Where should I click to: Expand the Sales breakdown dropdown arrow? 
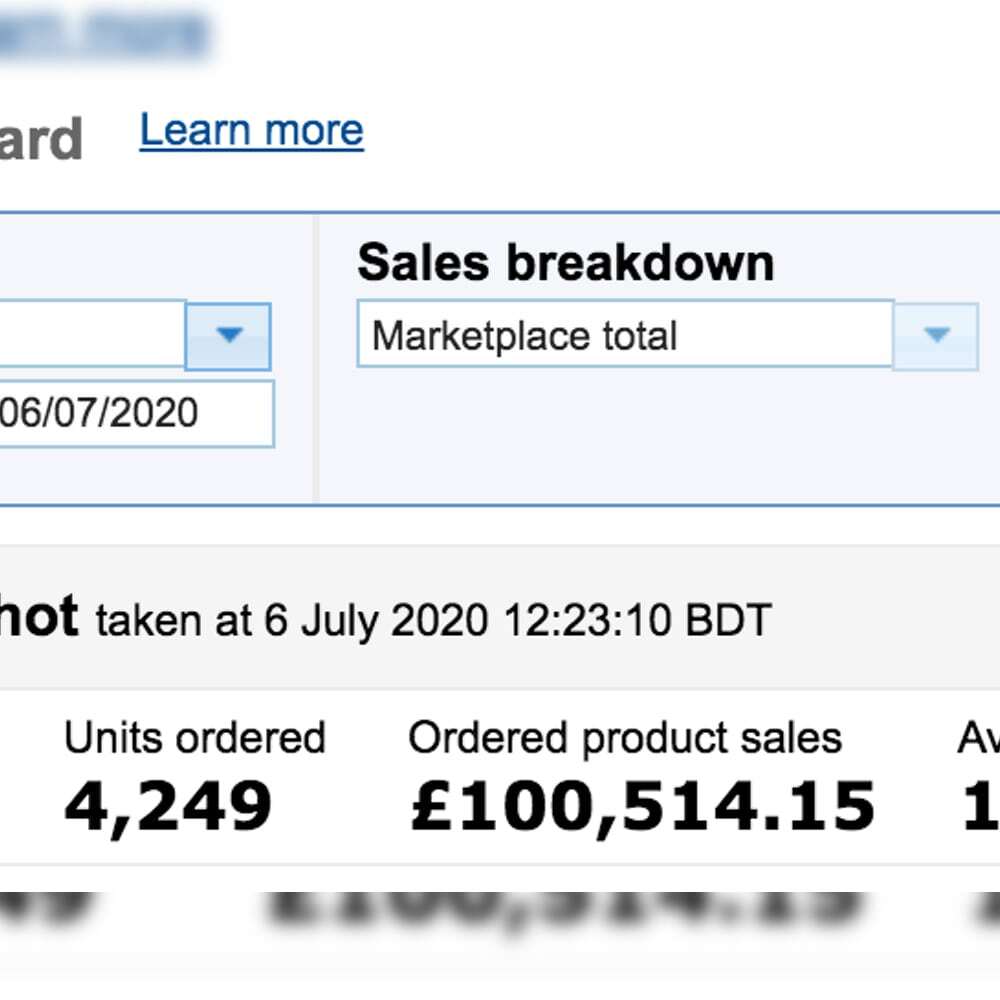point(936,336)
